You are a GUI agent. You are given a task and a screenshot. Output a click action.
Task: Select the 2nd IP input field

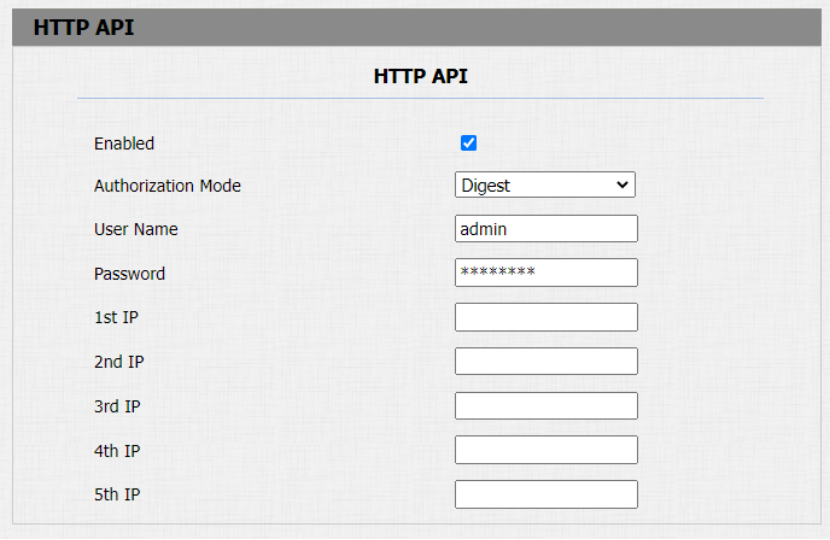coord(546,361)
